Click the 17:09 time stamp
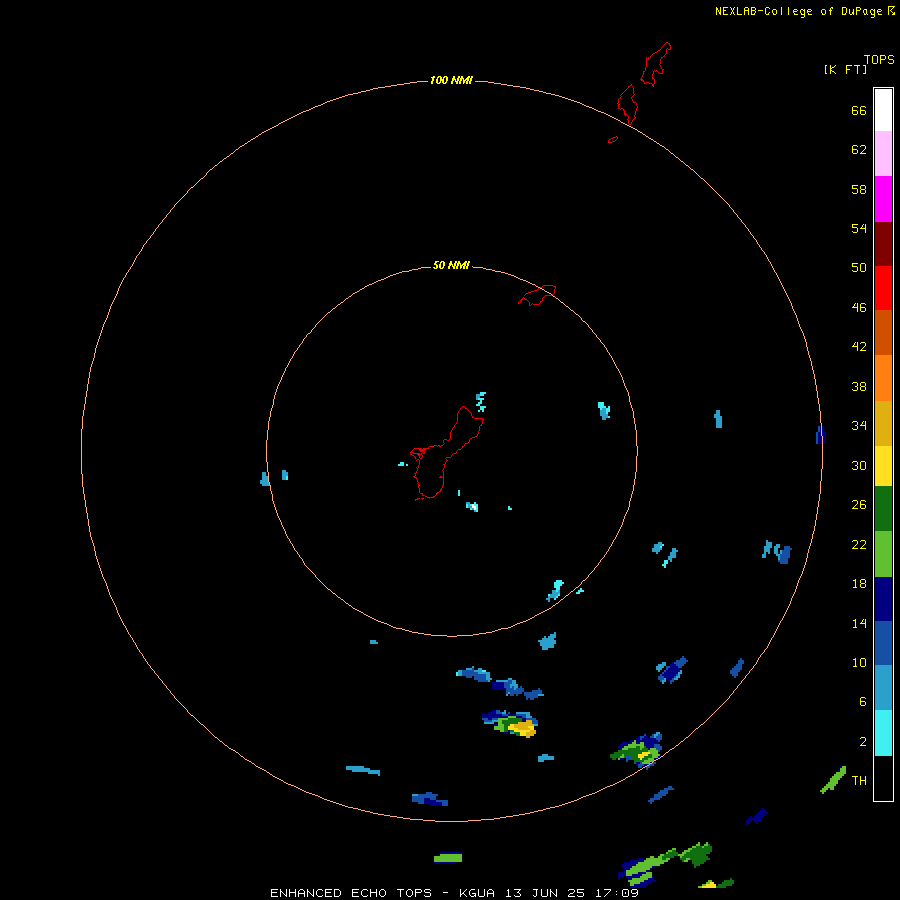The image size is (900, 900). pos(617,893)
